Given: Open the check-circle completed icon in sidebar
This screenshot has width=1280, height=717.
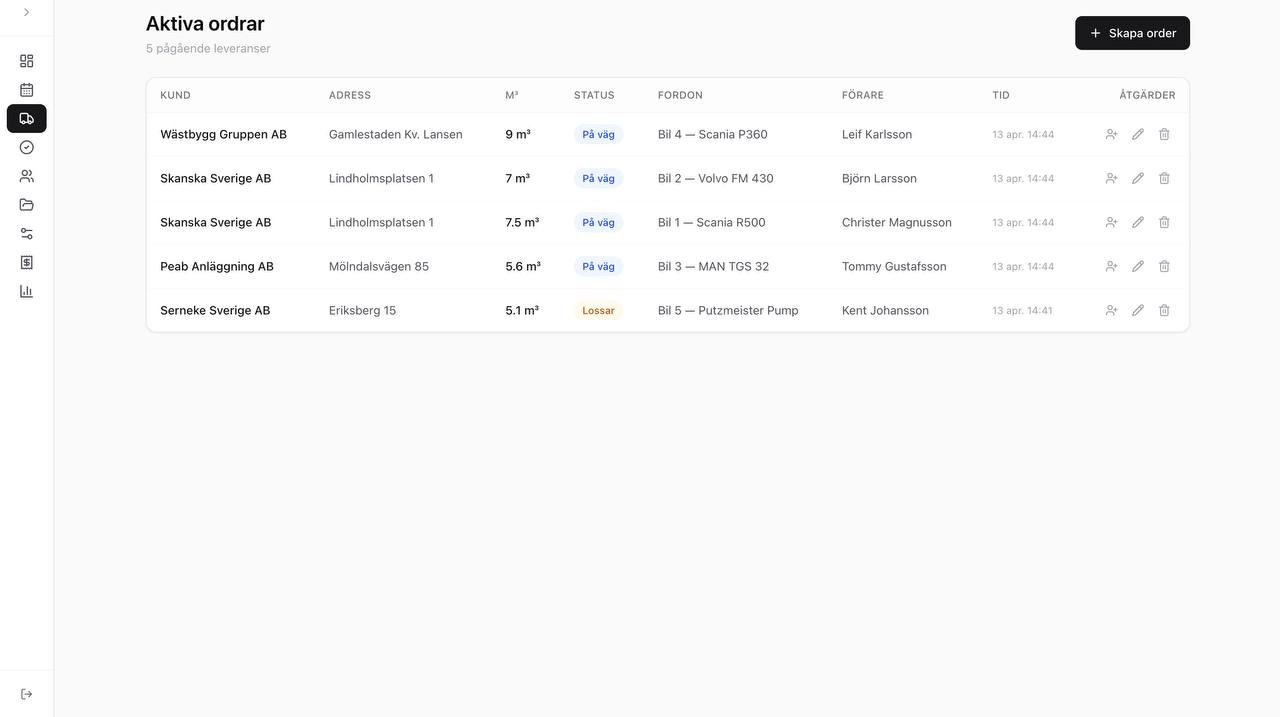Looking at the screenshot, I should tap(26, 147).
